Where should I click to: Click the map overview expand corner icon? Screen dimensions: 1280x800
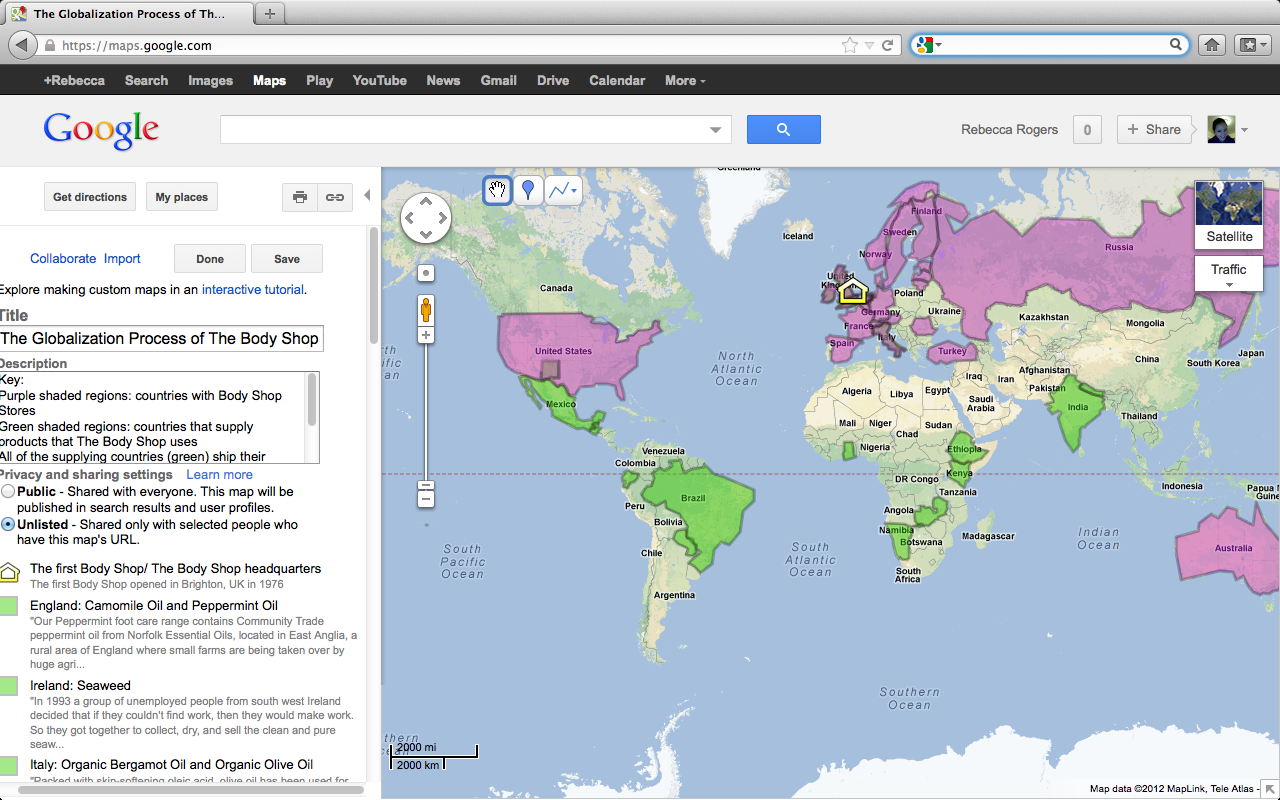click(x=1269, y=790)
